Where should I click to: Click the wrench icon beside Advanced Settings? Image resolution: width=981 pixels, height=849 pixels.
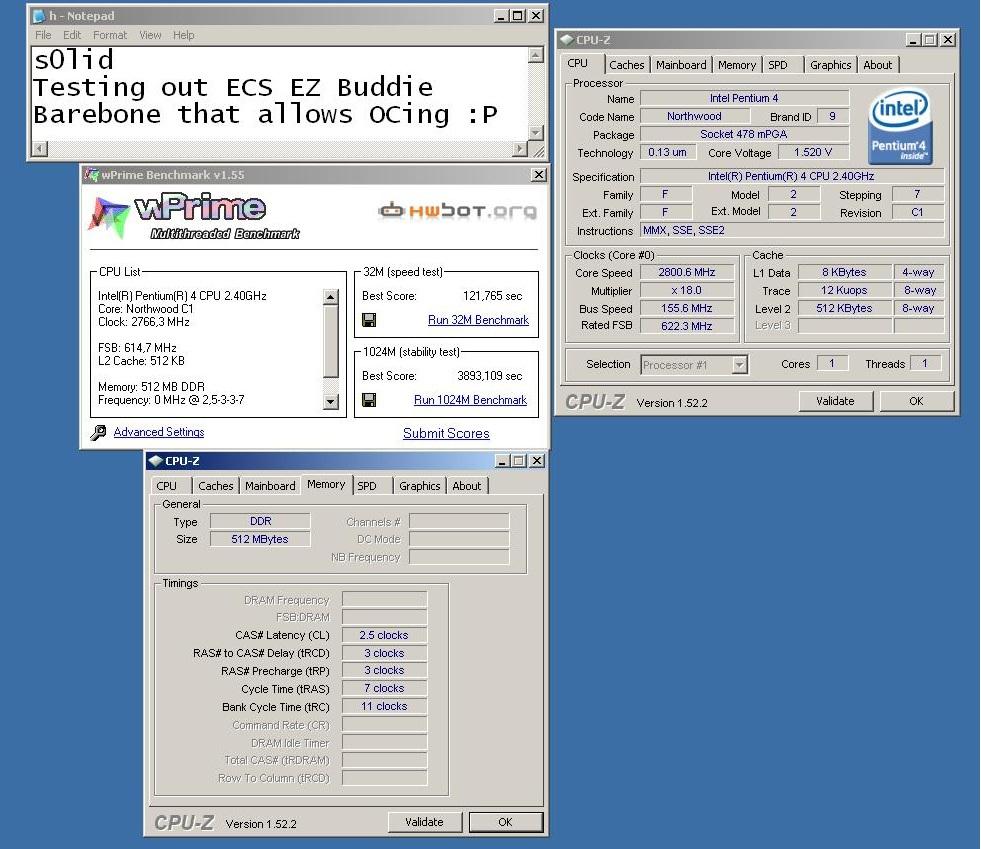[x=98, y=432]
